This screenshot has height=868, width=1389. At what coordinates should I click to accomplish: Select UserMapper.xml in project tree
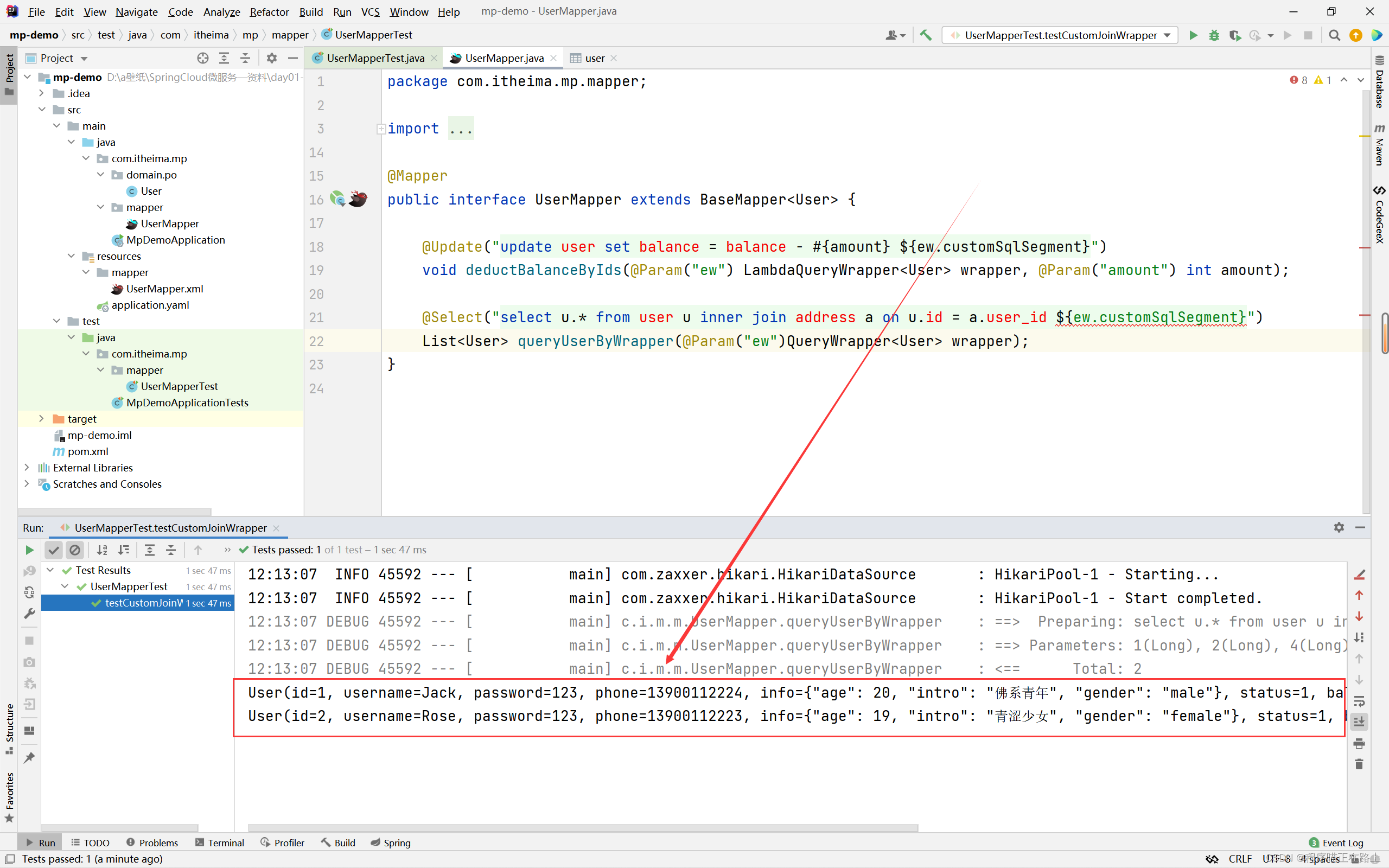pyautogui.click(x=164, y=289)
